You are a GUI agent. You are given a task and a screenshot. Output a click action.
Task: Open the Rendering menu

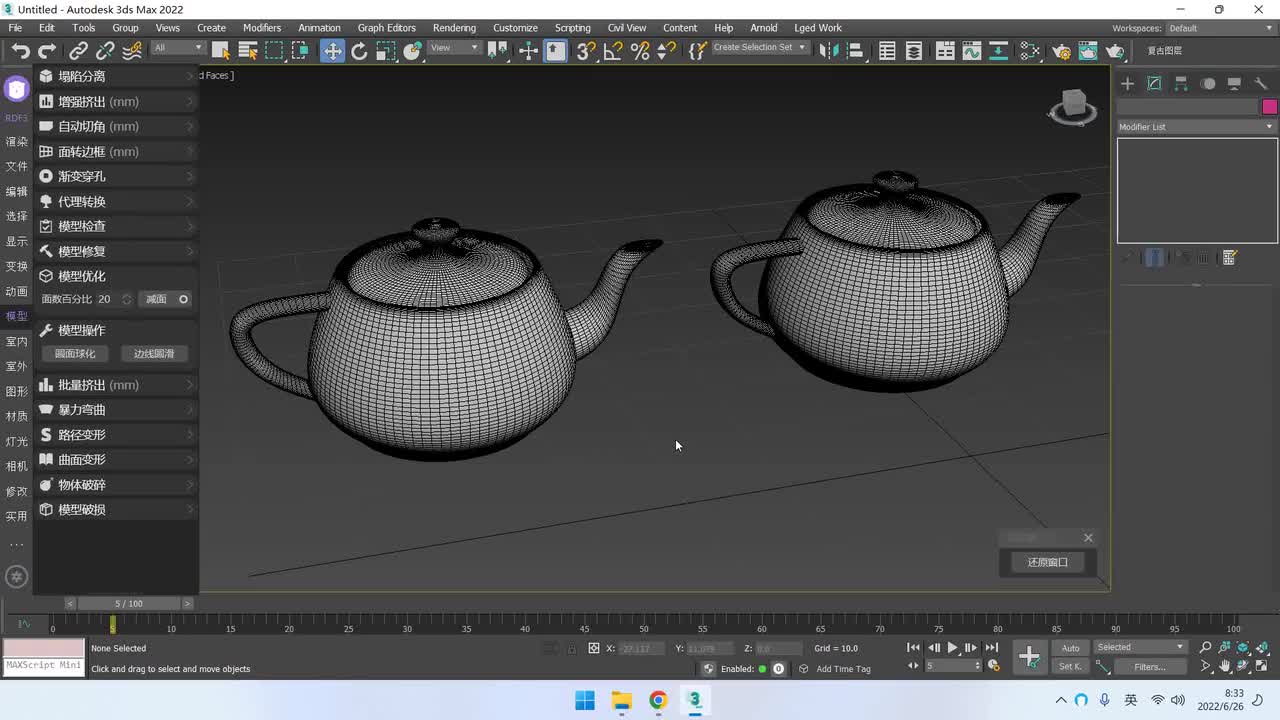click(454, 28)
